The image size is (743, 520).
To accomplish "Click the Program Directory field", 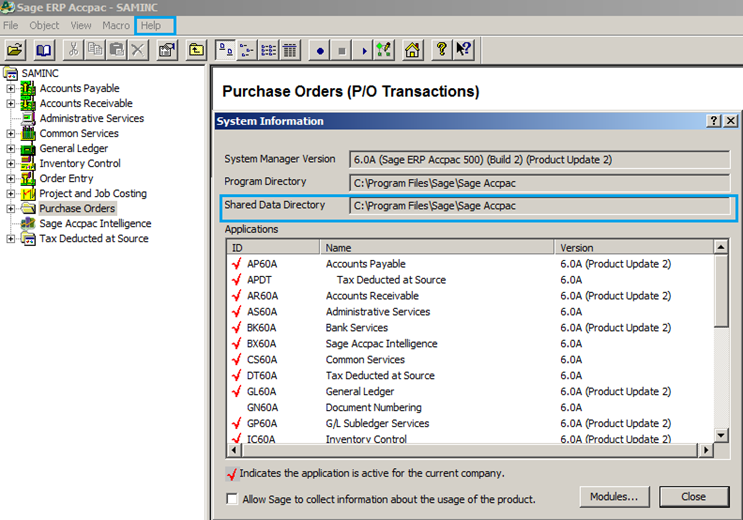I will [x=539, y=183].
